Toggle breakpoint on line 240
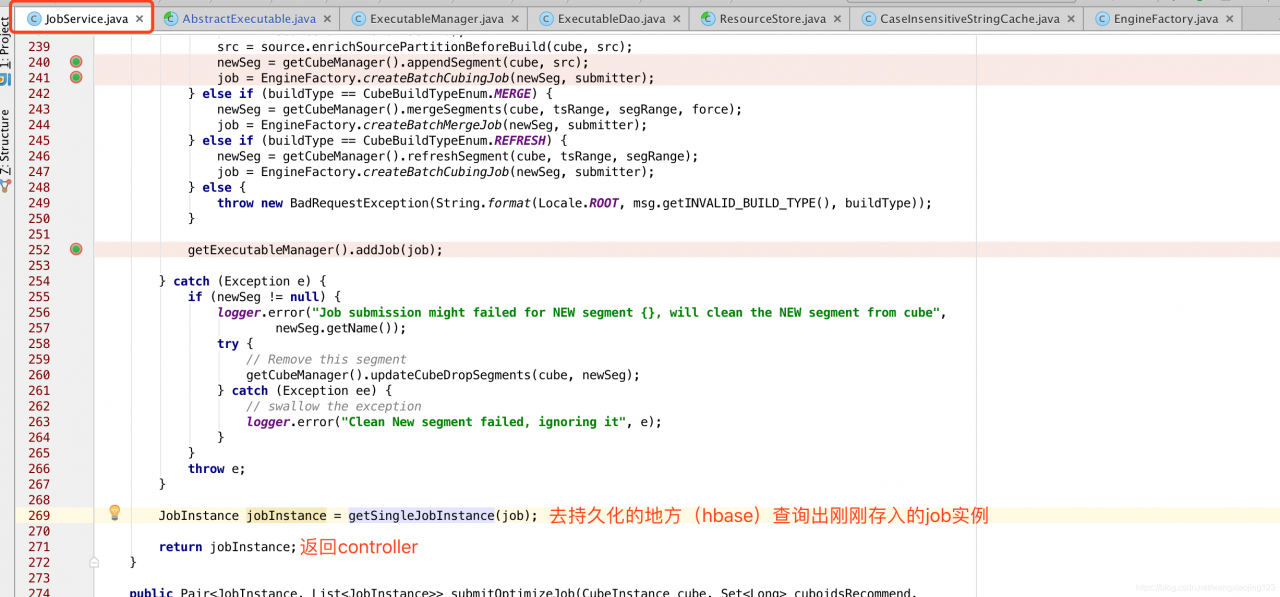1280x597 pixels. pos(76,62)
